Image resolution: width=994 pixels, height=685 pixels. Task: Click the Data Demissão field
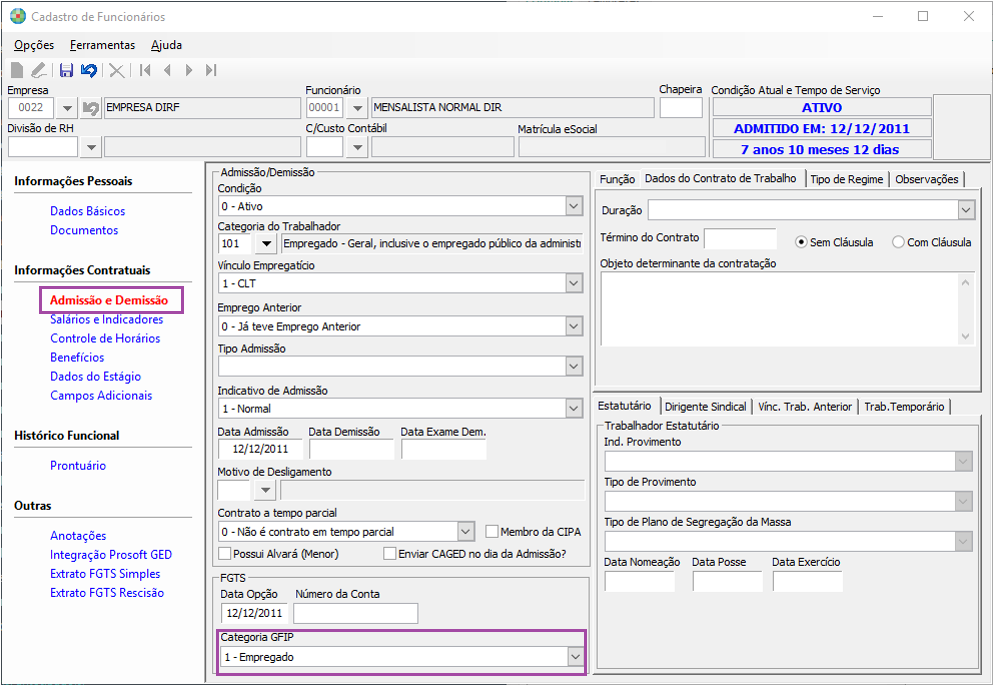click(x=351, y=449)
